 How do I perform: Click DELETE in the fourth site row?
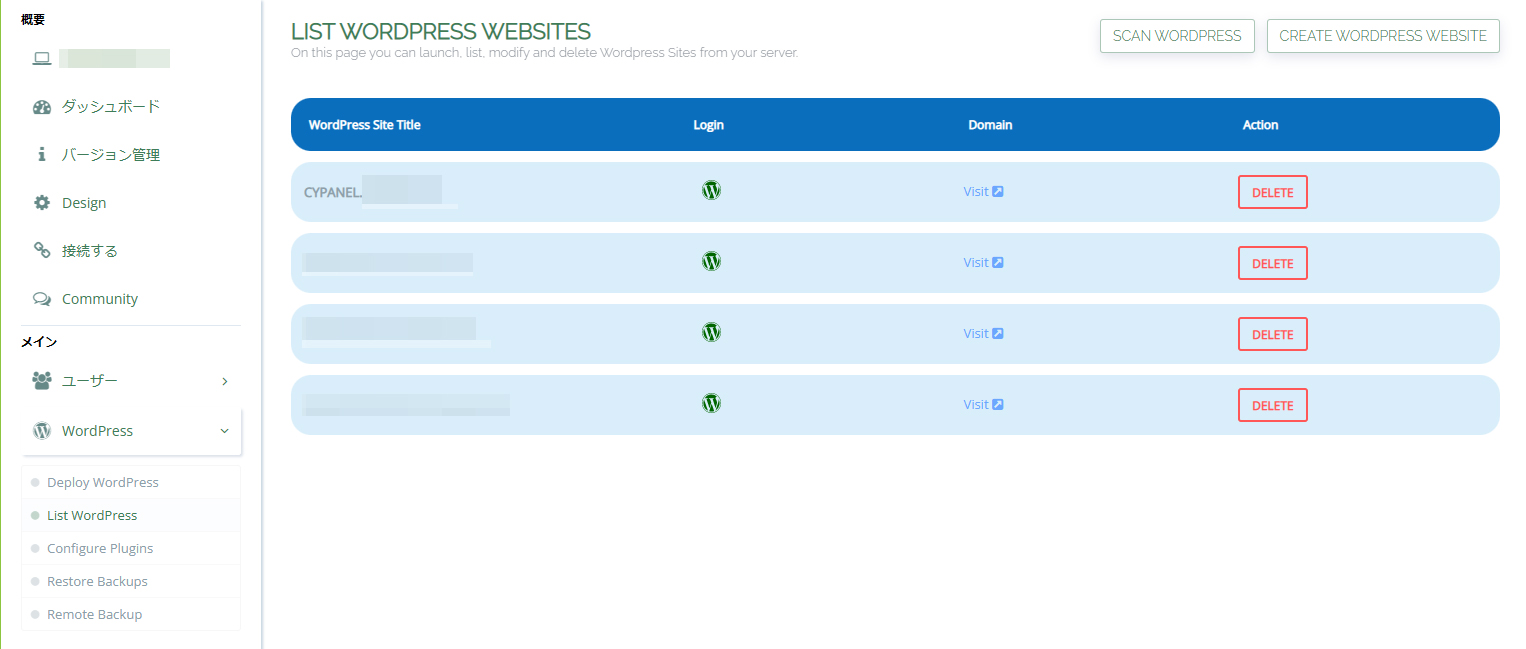pos(1272,405)
